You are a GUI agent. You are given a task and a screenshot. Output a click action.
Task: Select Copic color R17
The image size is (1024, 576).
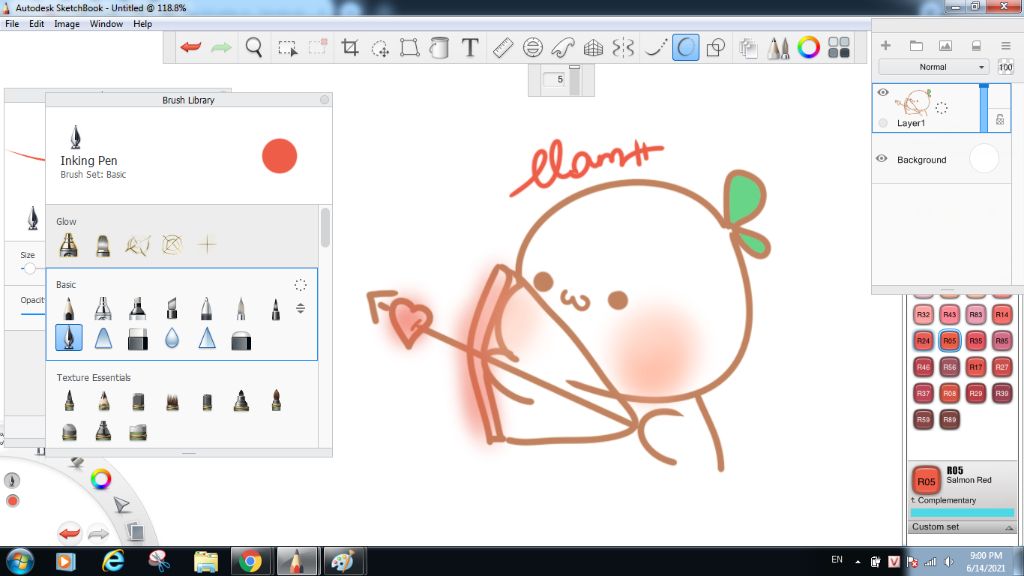pyautogui.click(x=976, y=367)
